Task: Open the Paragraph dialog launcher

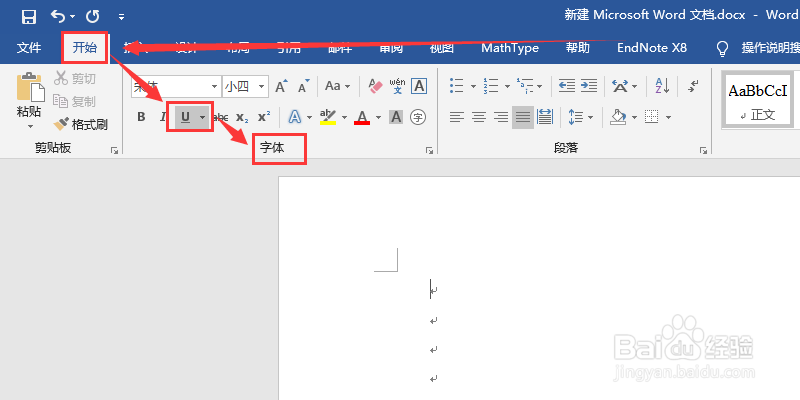Action: [704, 151]
